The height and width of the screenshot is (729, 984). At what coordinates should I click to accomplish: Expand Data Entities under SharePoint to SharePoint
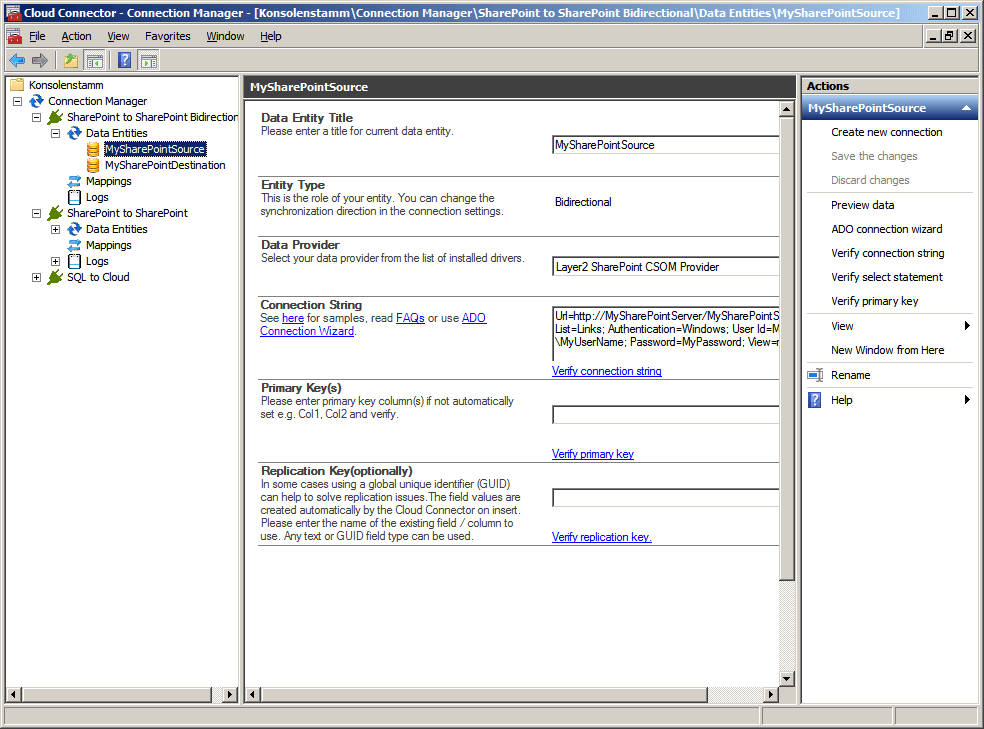coord(55,229)
